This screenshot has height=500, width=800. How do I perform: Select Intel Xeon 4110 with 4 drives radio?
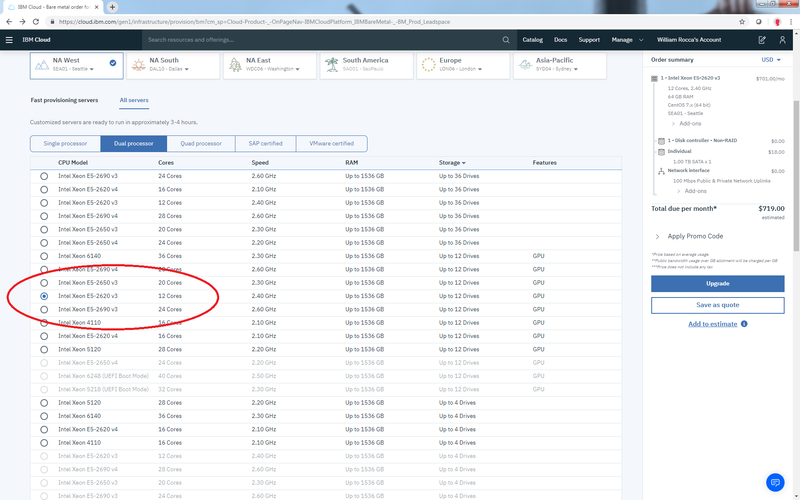tap(44, 443)
